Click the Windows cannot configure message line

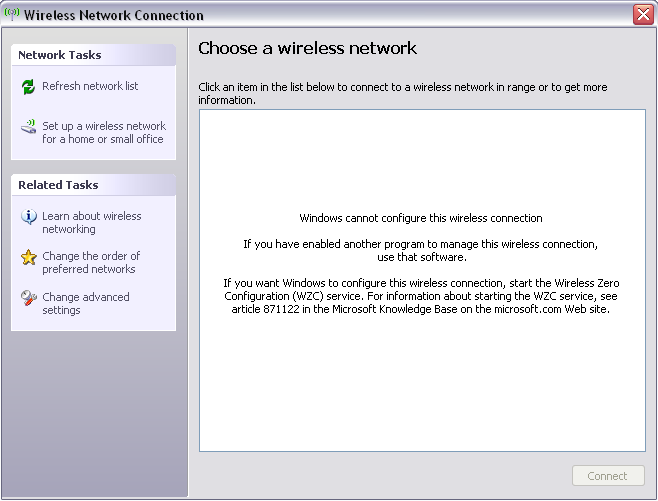421,218
